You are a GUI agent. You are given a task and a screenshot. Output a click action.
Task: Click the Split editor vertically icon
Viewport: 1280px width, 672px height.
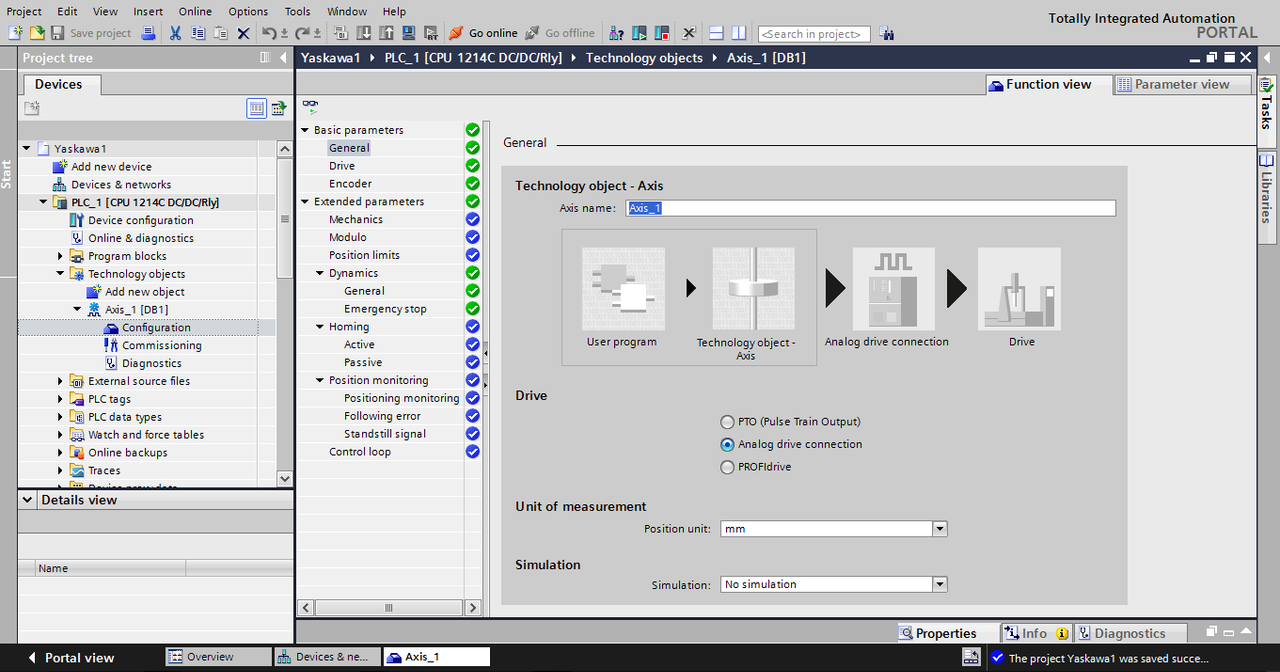(x=738, y=33)
